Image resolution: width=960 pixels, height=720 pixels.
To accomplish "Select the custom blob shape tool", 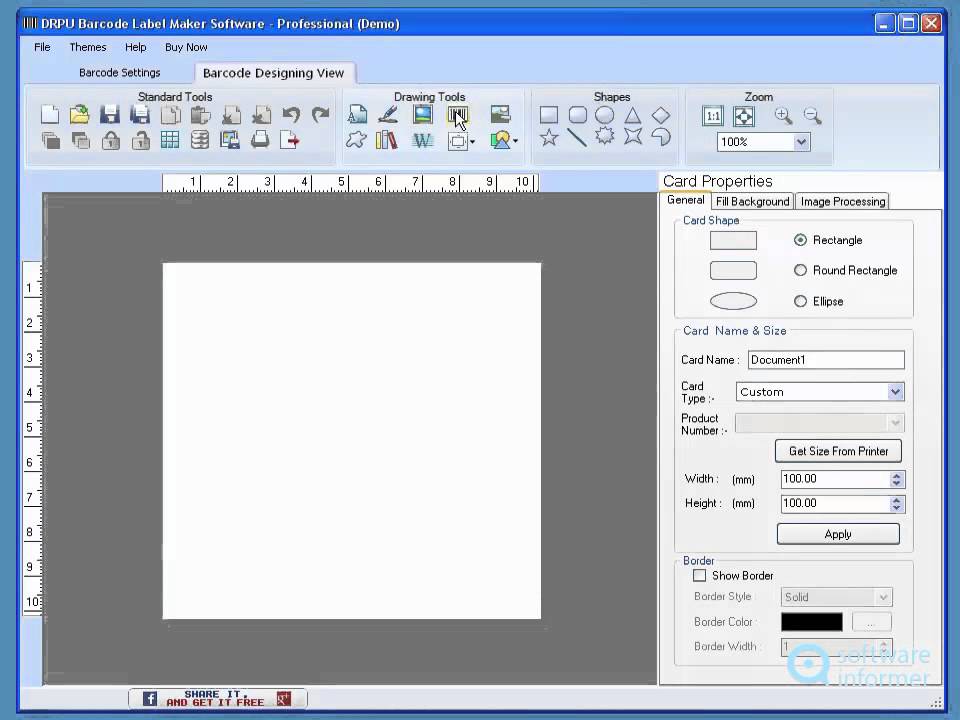I will tap(356, 140).
